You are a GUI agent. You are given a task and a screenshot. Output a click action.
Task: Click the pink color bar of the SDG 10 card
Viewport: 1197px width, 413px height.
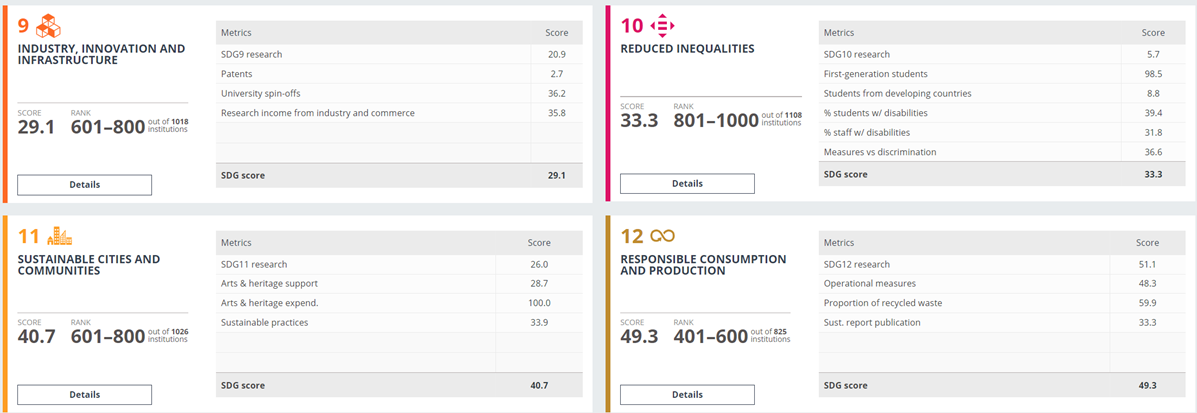tap(607, 104)
